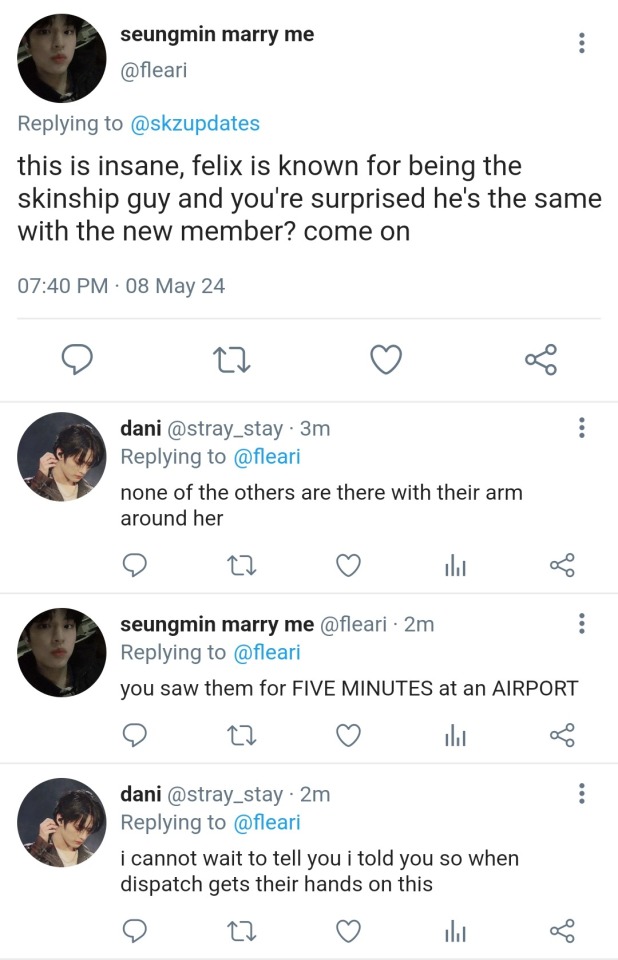View analytics for dani's "arm around her" reply
618x960 pixels.
455,567
